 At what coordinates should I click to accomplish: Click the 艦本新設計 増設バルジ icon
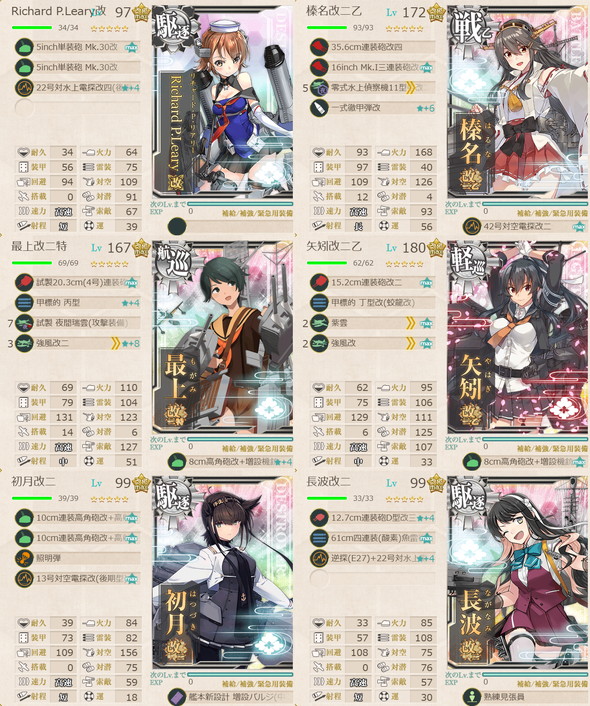click(177, 697)
